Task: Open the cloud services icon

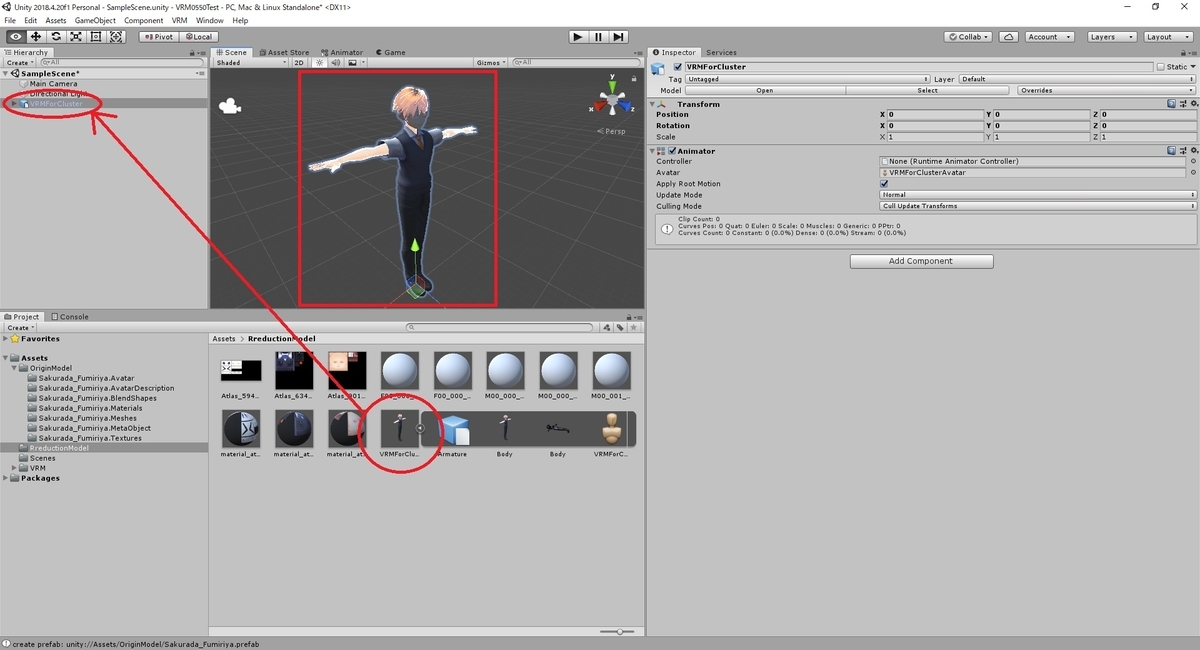Action: [1009, 37]
